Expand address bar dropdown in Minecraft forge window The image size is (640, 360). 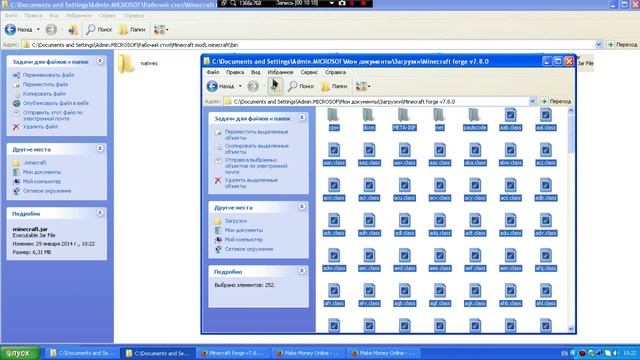point(532,101)
